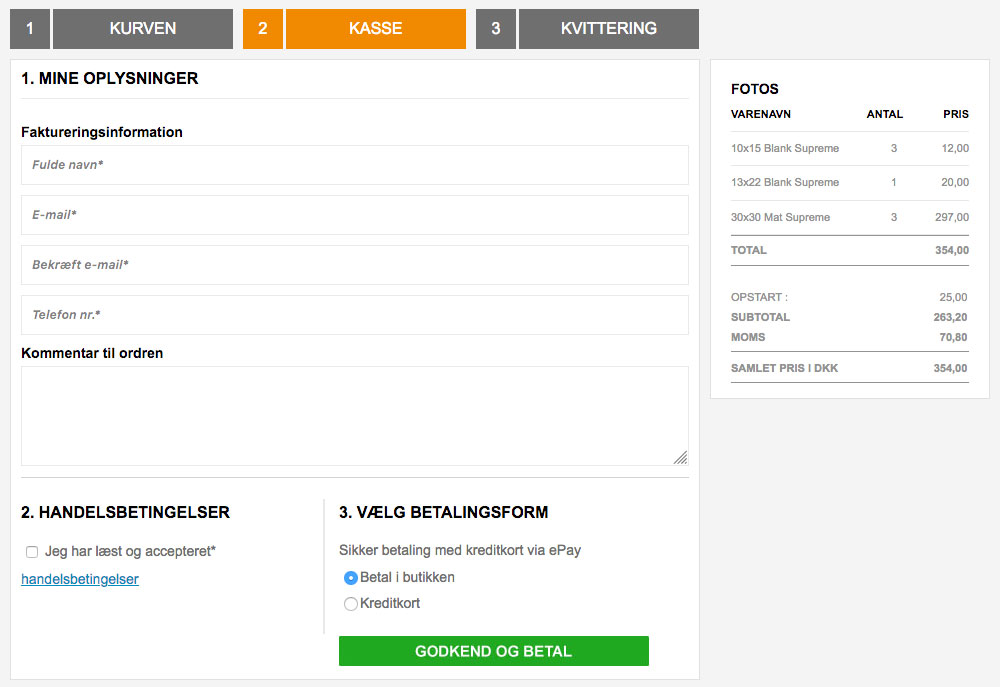
Task: Open the handelsbetingelser link
Action: point(80,579)
